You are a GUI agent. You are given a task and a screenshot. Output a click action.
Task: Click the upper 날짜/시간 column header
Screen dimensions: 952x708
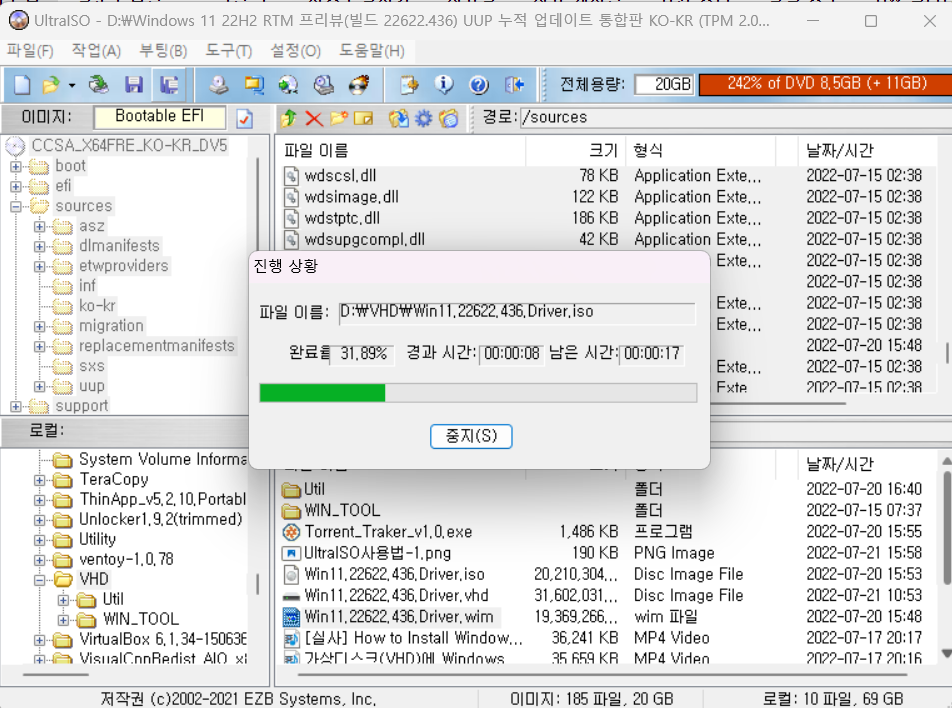pyautogui.click(x=867, y=151)
